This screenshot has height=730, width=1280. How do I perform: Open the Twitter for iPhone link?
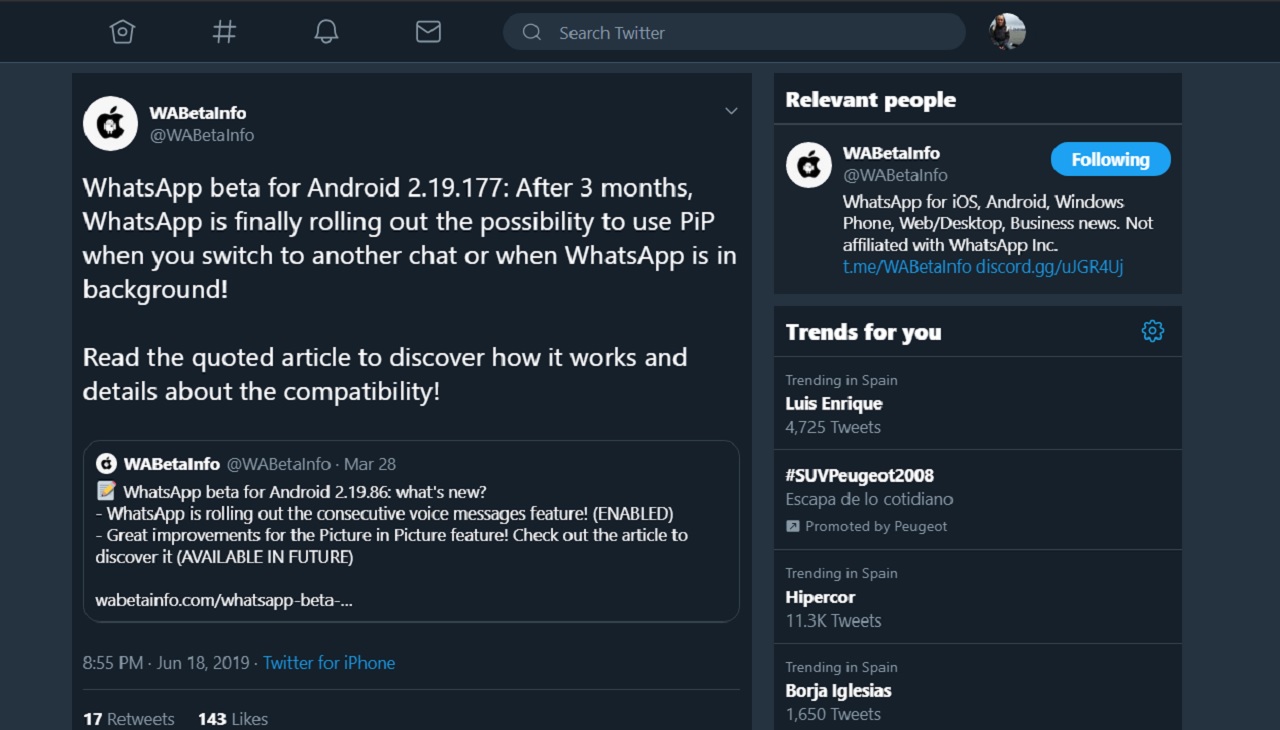tap(329, 663)
